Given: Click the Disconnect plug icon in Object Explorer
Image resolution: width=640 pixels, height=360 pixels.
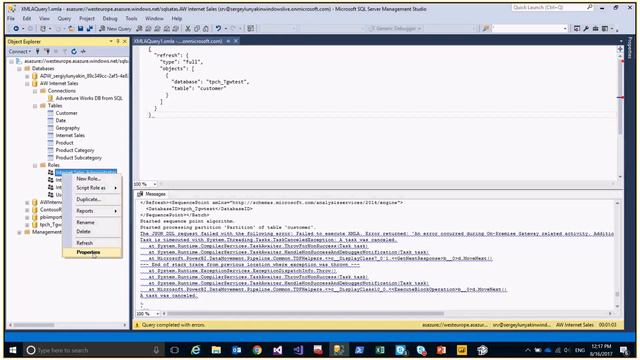Looking at the screenshot, I should point(47,51).
